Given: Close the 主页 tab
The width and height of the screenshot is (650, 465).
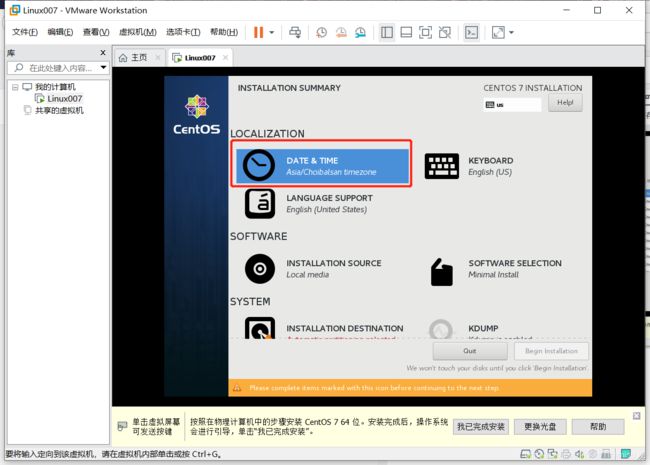Looking at the screenshot, I should [158, 58].
